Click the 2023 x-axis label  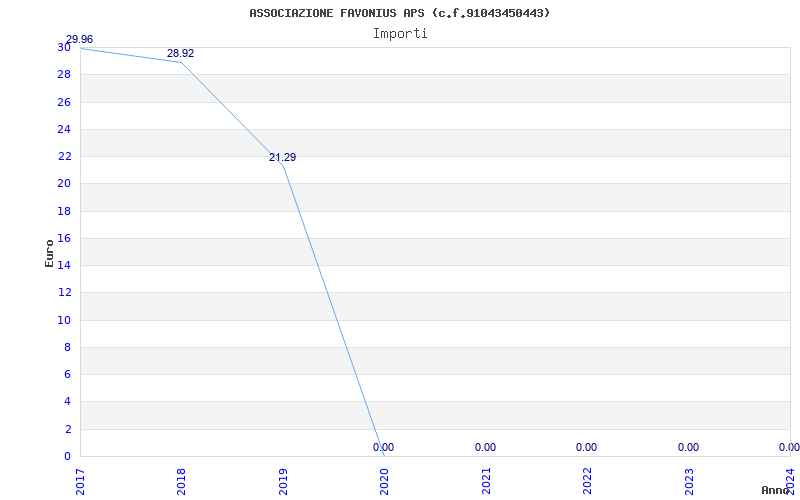[689, 482]
